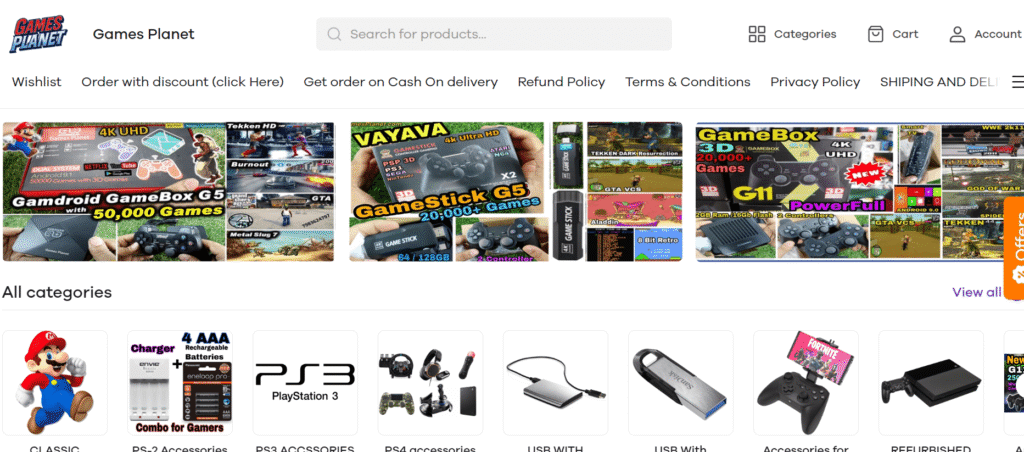Open the shopping Cart icon
Image resolution: width=1024 pixels, height=452 pixels.
(875, 34)
